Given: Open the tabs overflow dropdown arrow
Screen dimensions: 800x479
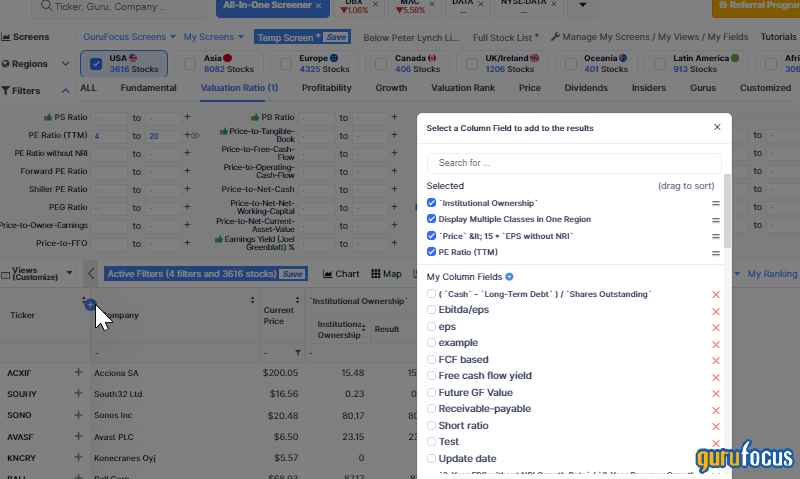Looking at the screenshot, I should point(582,5).
